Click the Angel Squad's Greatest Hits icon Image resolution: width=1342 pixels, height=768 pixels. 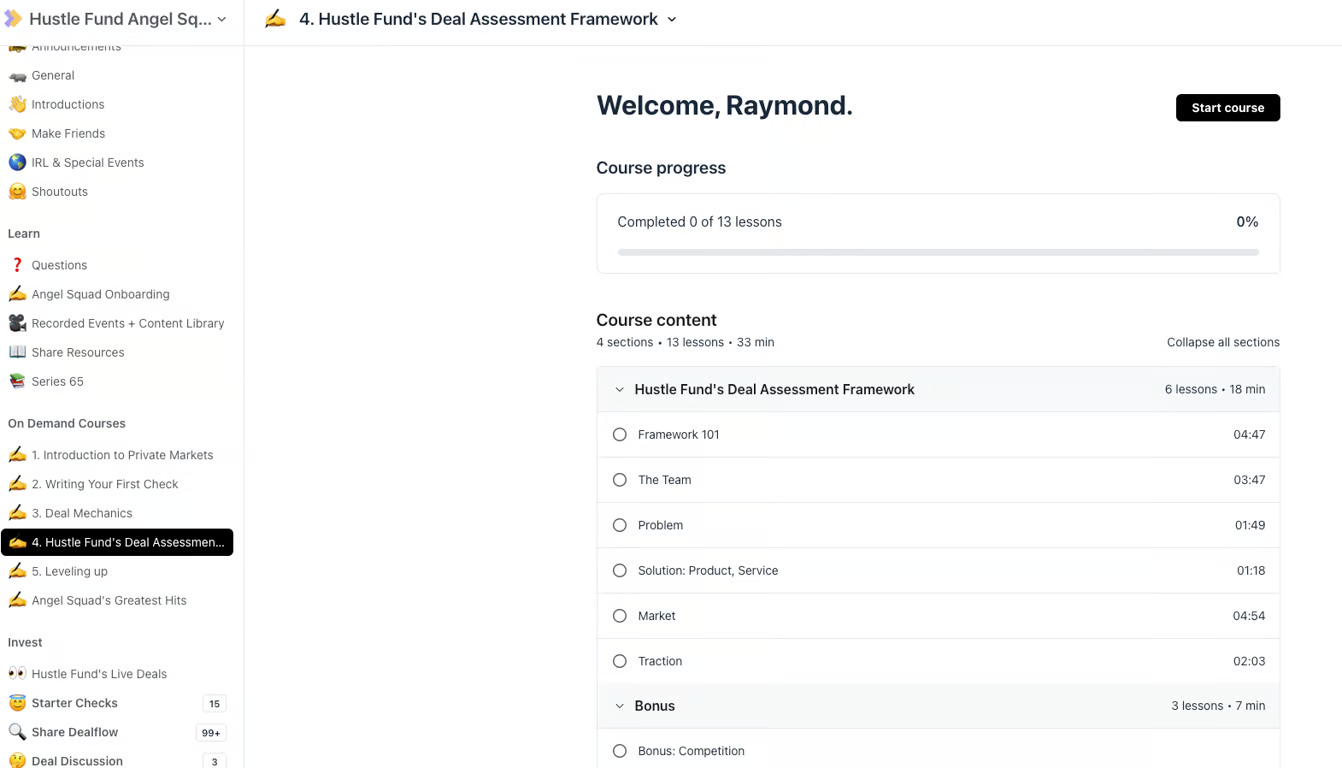click(x=17, y=600)
